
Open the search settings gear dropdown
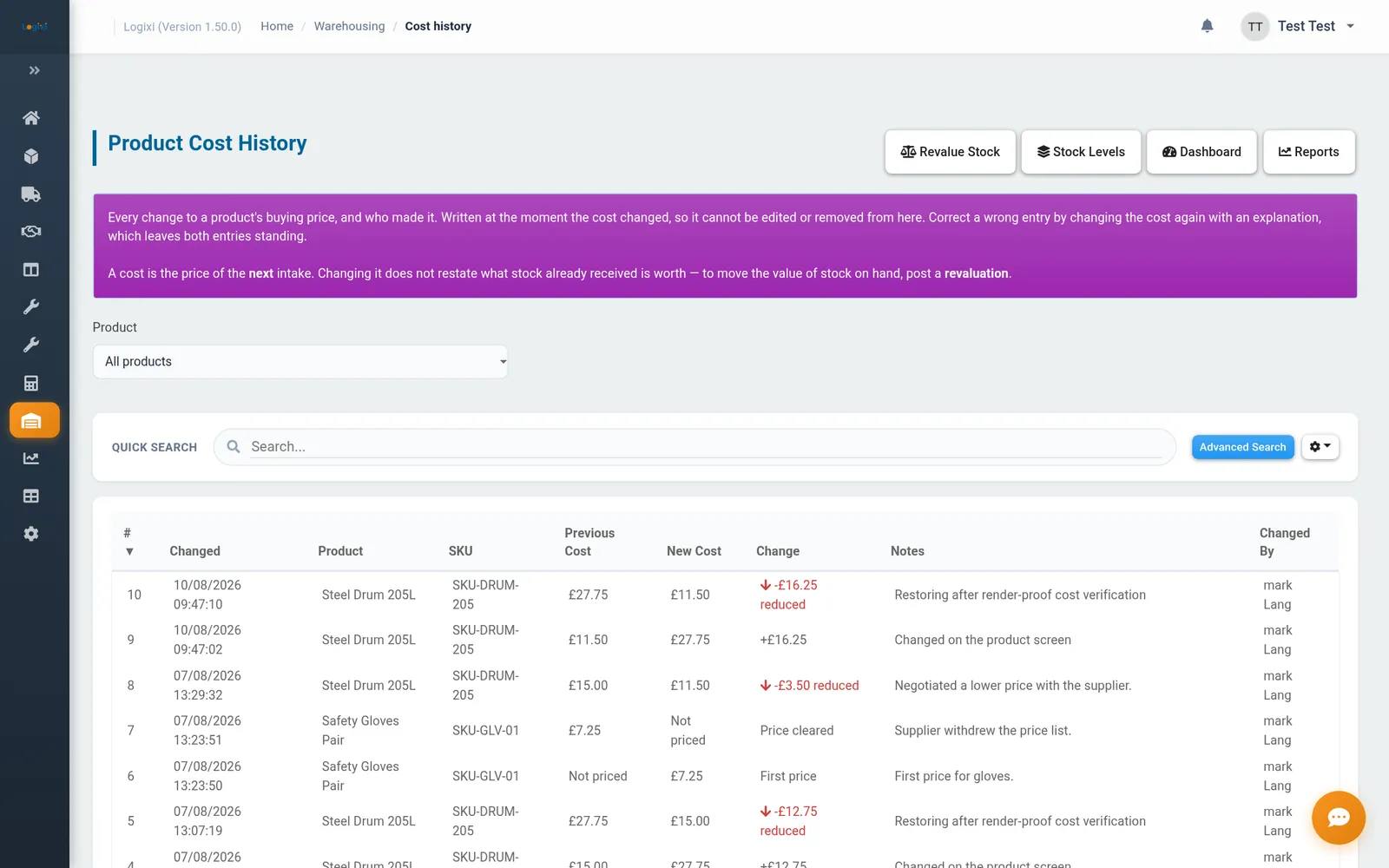[1320, 447]
